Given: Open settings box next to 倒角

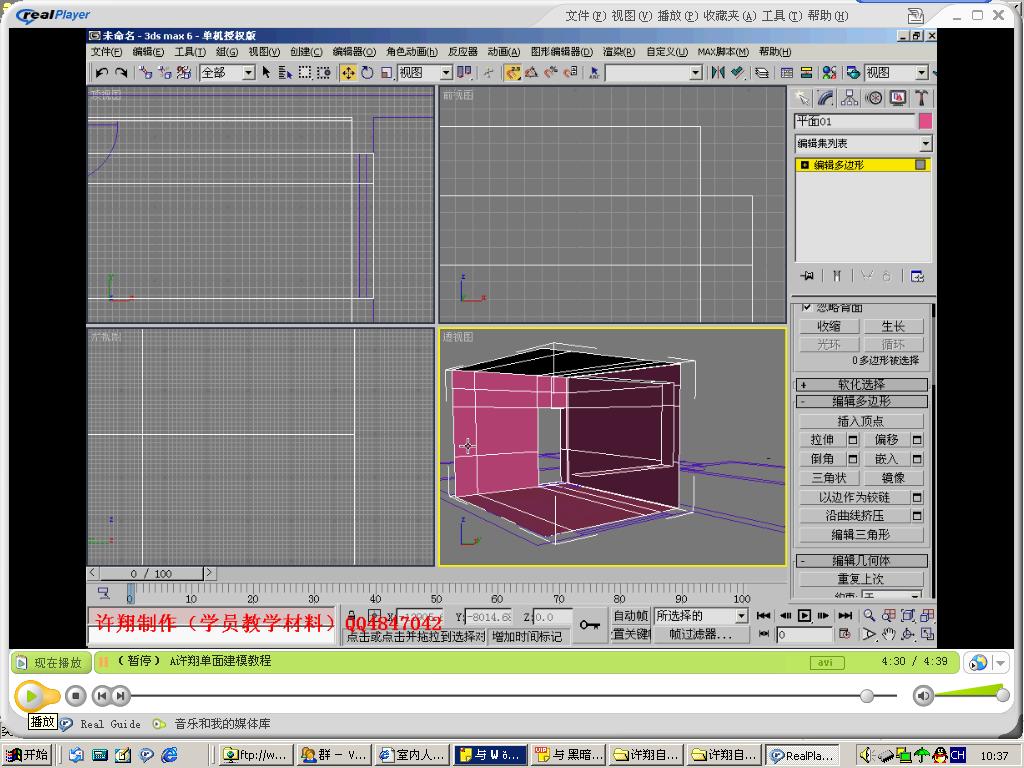Looking at the screenshot, I should tap(853, 459).
